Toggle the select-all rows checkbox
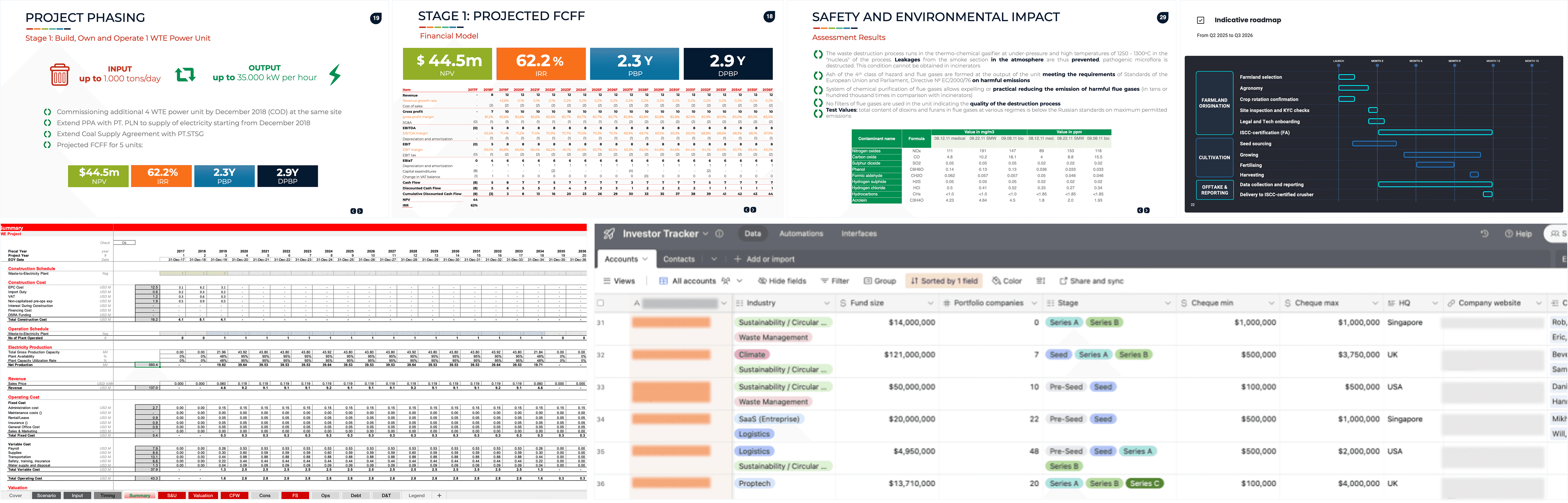Image resolution: width=1568 pixels, height=503 pixels. point(601,303)
